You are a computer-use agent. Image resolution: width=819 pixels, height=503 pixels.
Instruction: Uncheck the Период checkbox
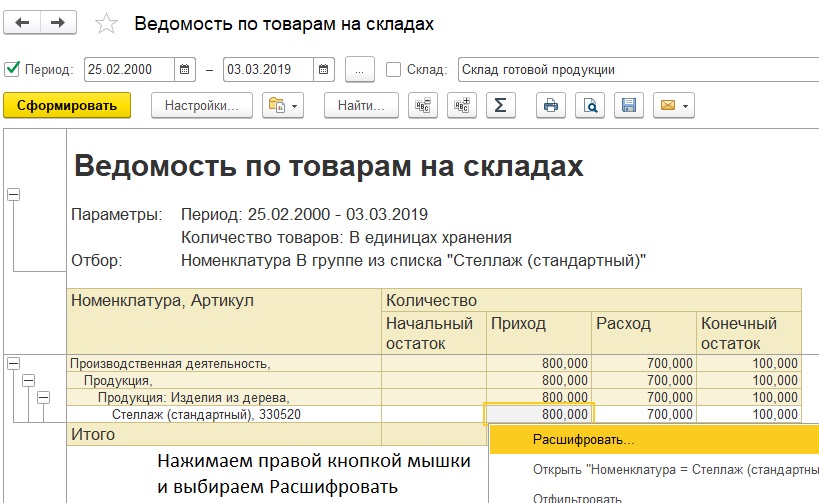(x=12, y=69)
